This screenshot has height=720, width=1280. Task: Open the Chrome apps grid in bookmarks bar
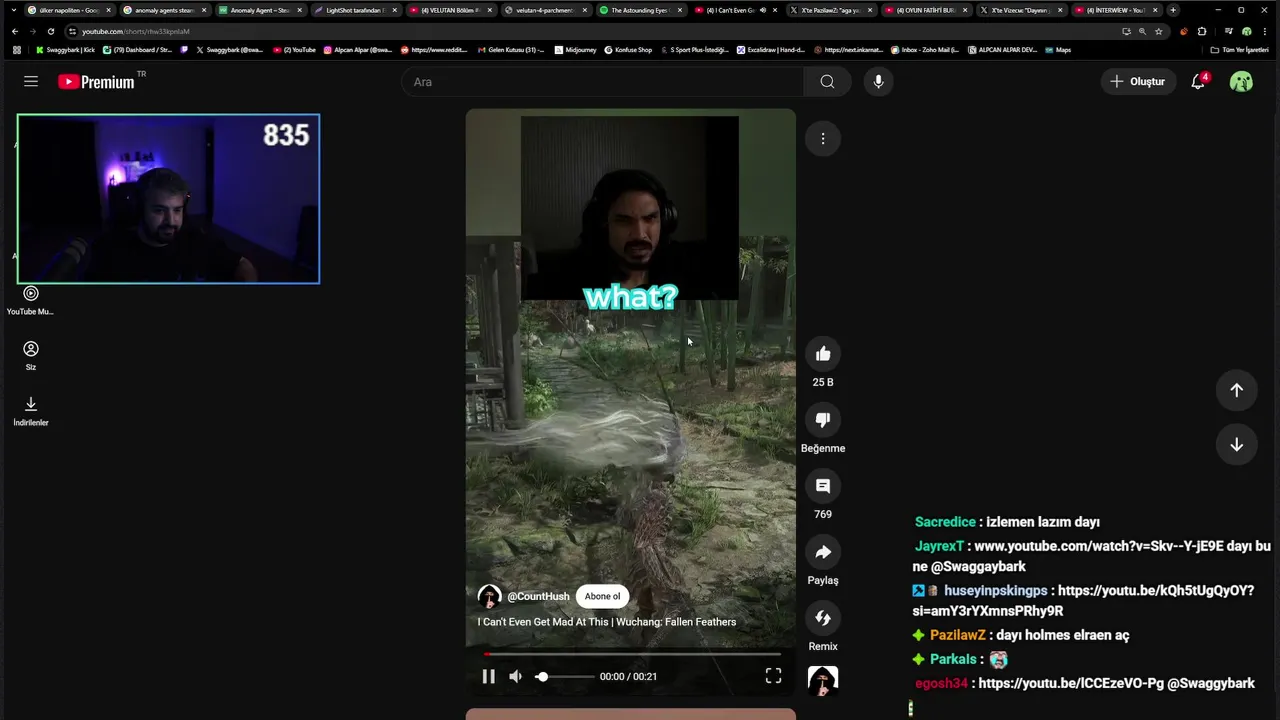(x=16, y=49)
